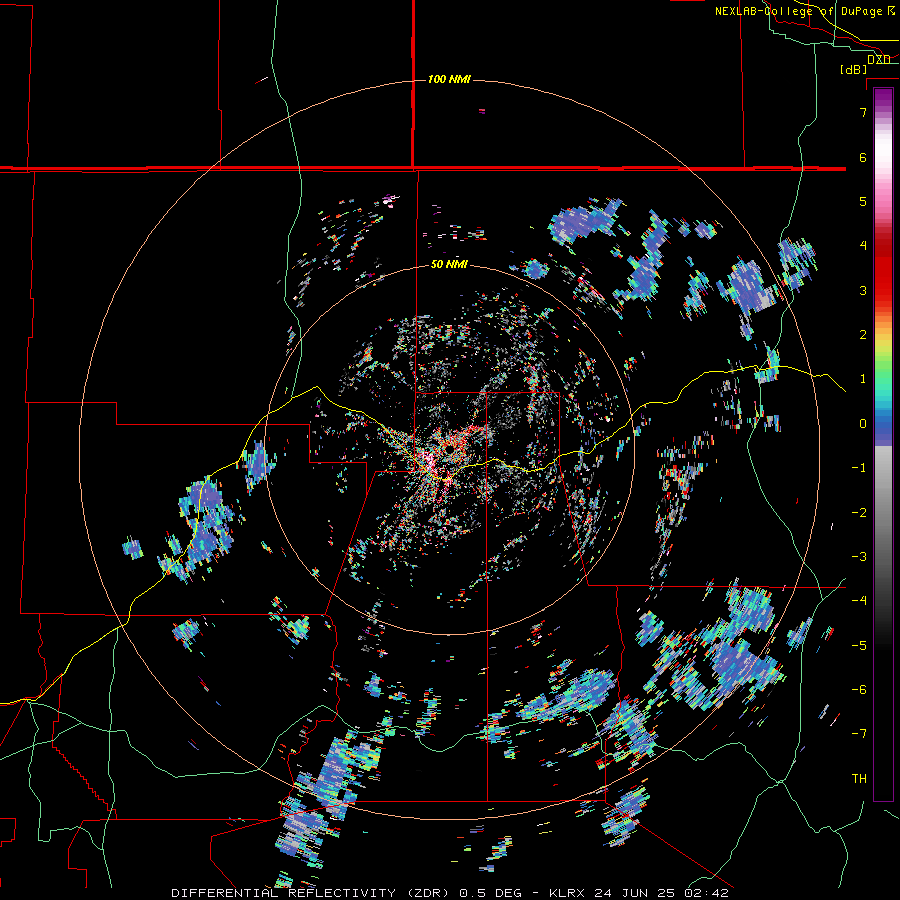Click the scale label -7
Image resolution: width=900 pixels, height=900 pixels.
coord(859,734)
